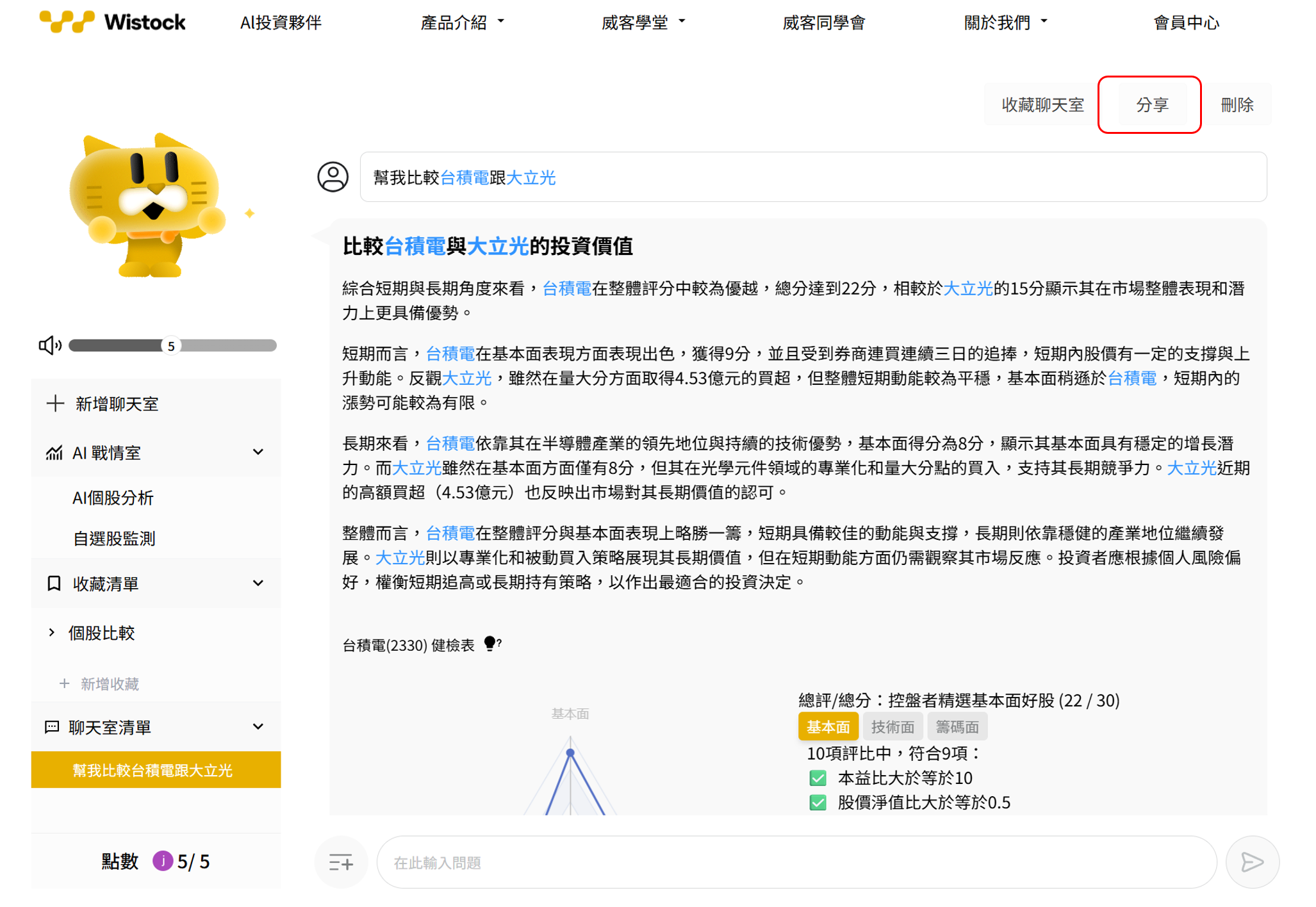Toggle the 股價淨值比大於等於0.5 checkbox
The image size is (1316, 907).
pyautogui.click(x=818, y=803)
